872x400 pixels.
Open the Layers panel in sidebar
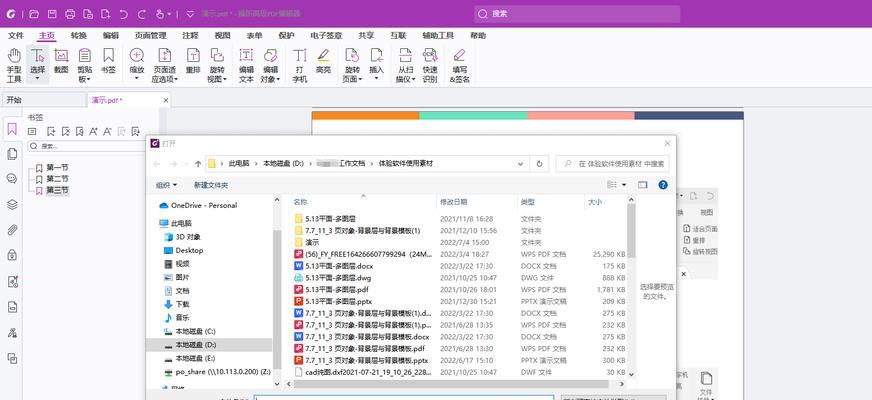pyautogui.click(x=12, y=204)
